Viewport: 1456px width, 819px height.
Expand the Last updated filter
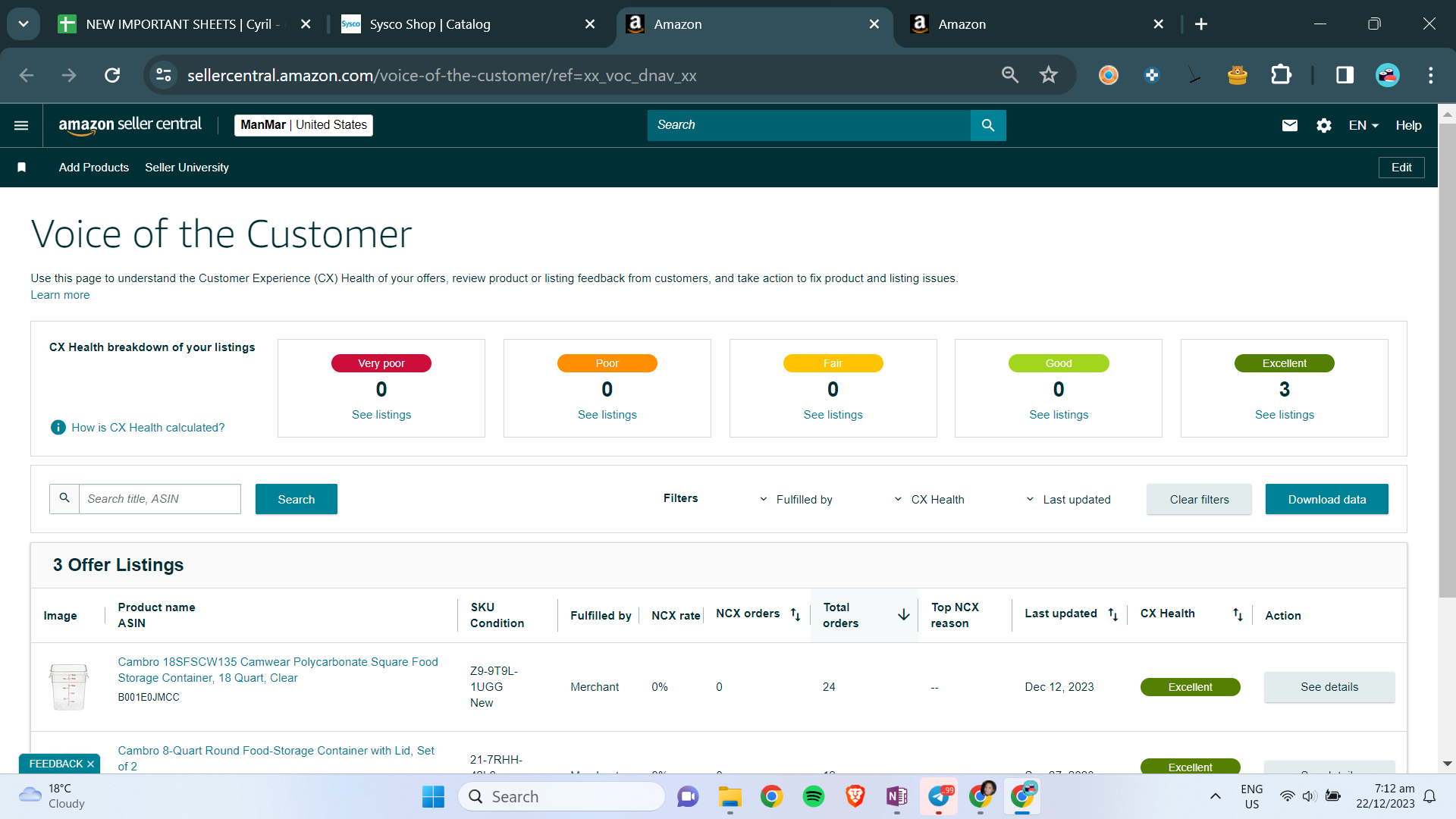point(1068,500)
